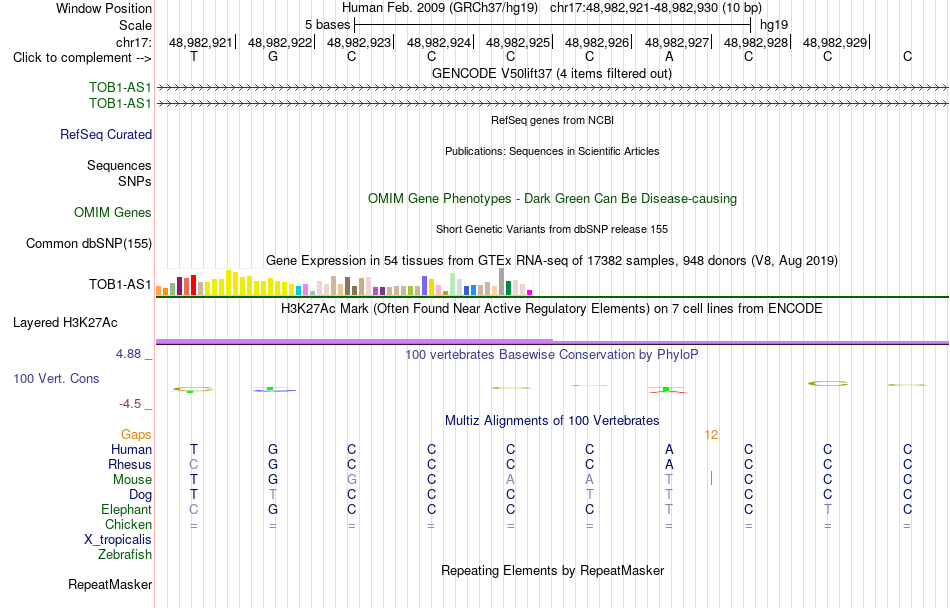The width and height of the screenshot is (950, 608).
Task: Click the Sequences track label
Action: coord(119,165)
